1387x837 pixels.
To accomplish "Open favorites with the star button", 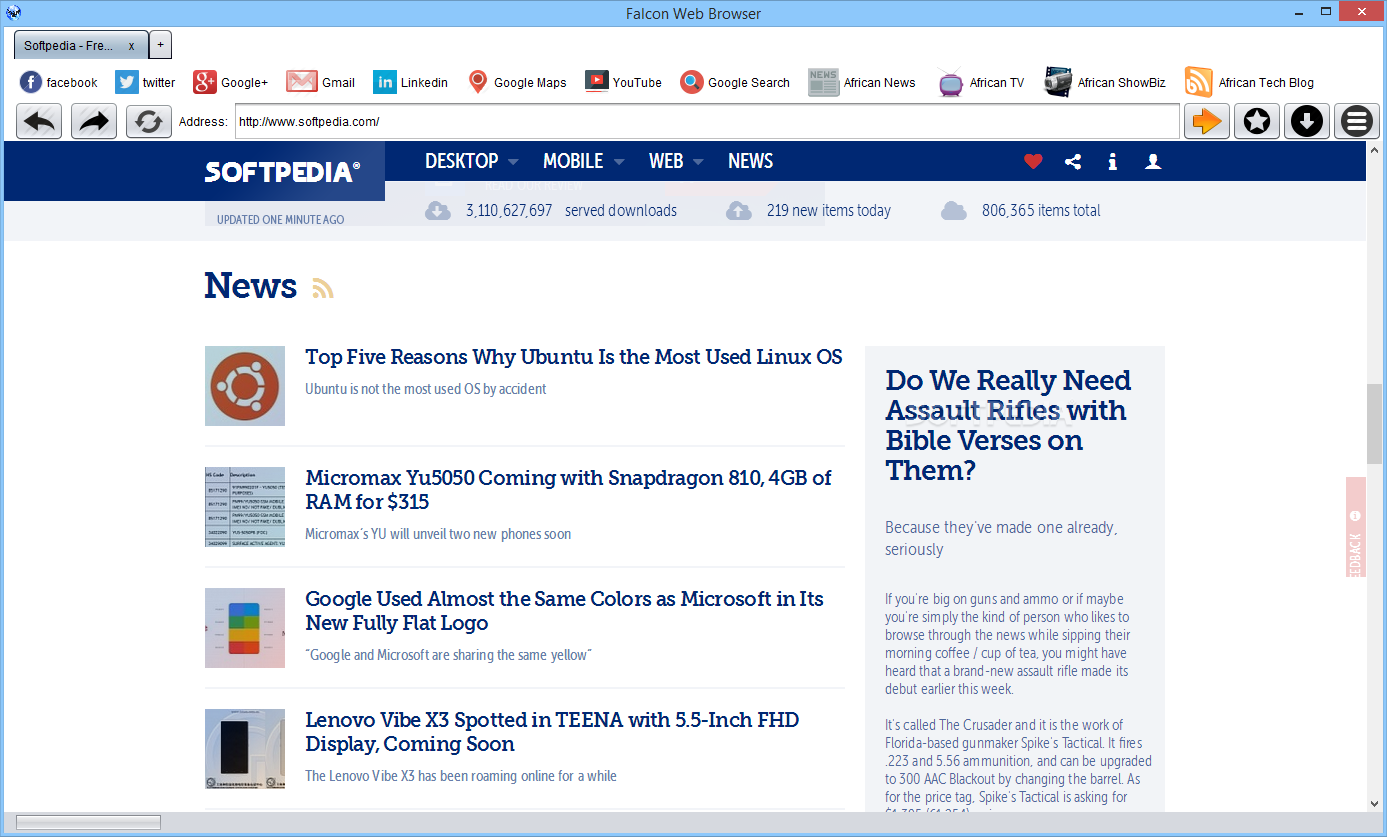I will point(1257,122).
